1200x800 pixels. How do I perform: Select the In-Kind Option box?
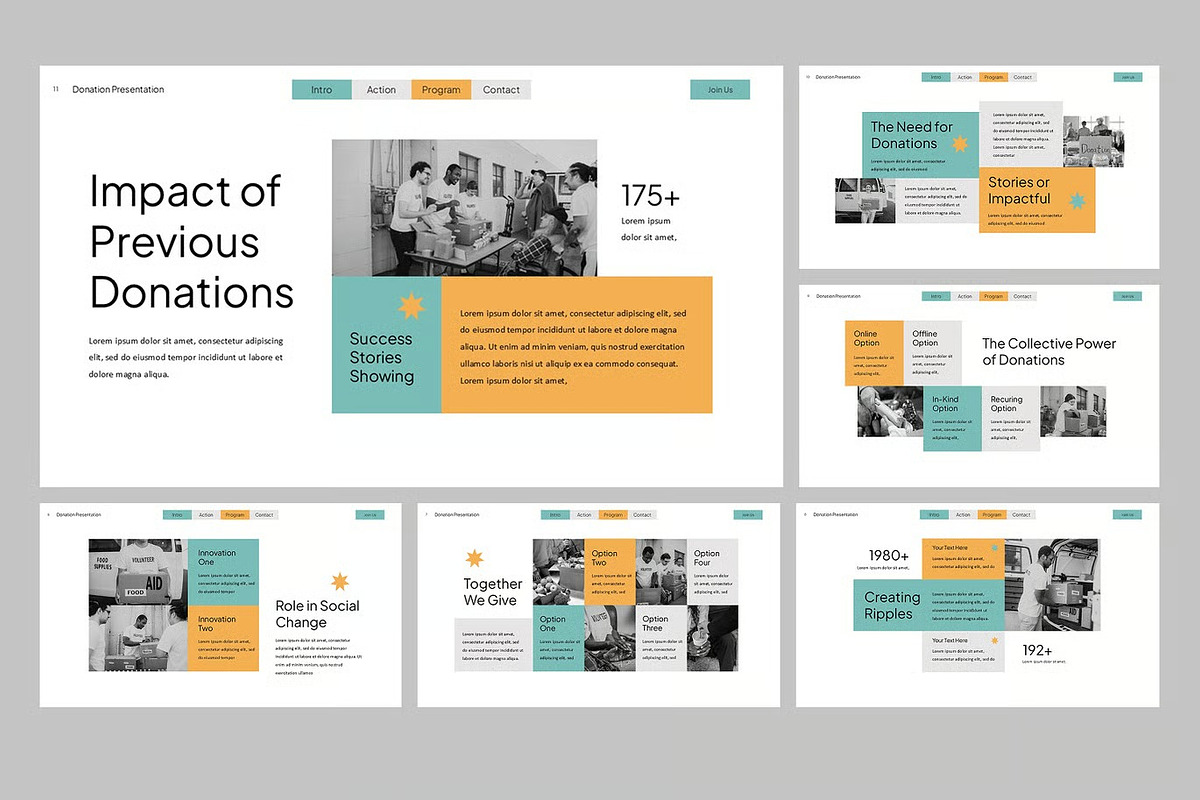(952, 419)
